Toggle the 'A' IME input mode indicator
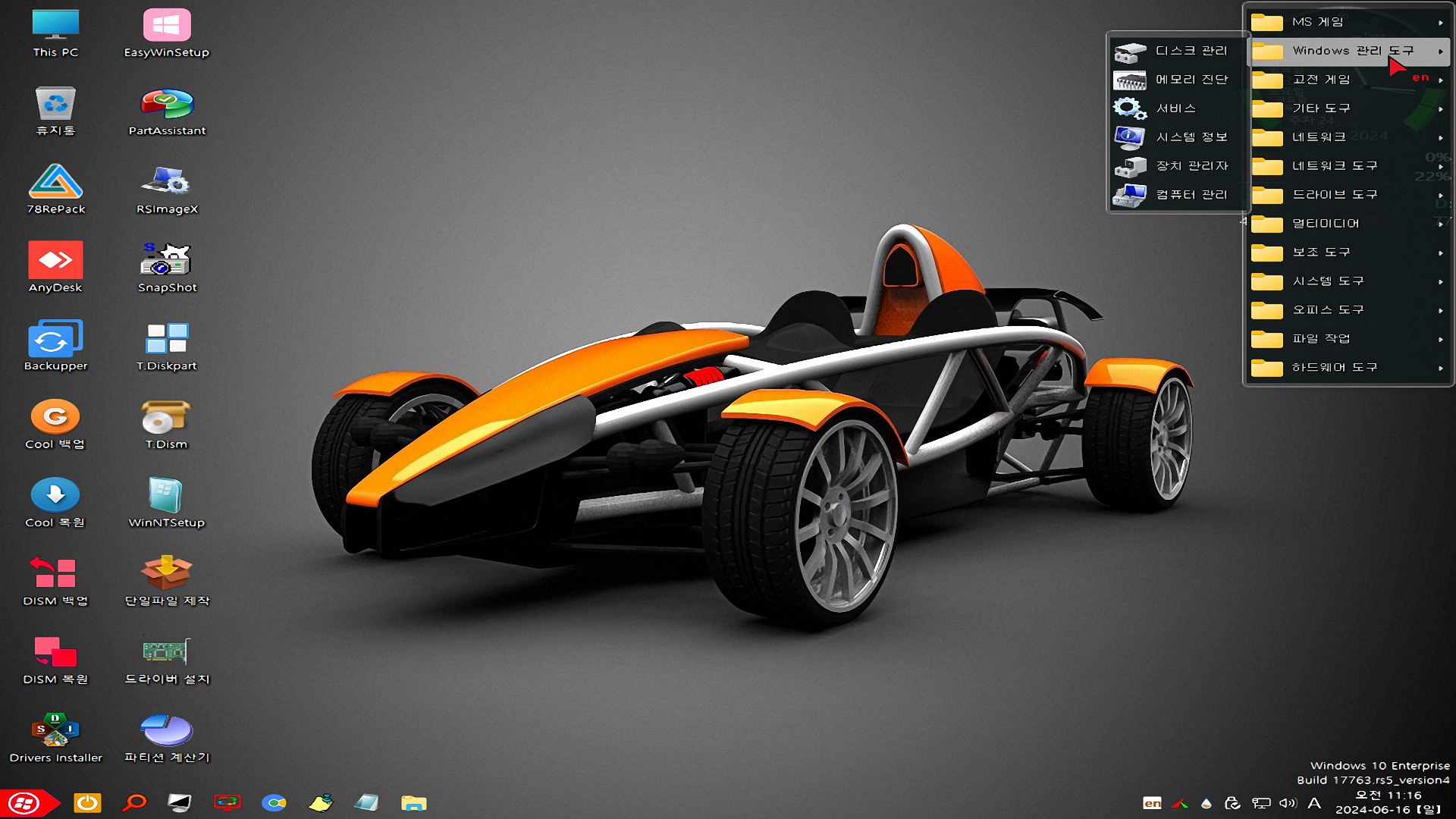Screen dimensions: 1456x819 [x=1314, y=803]
